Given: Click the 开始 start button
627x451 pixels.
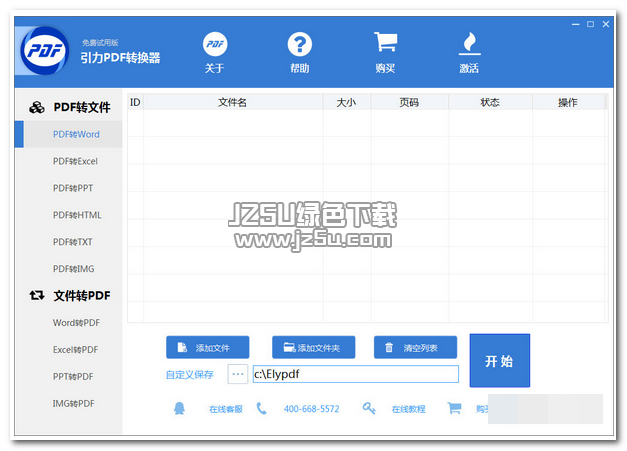Looking at the screenshot, I should point(500,361).
